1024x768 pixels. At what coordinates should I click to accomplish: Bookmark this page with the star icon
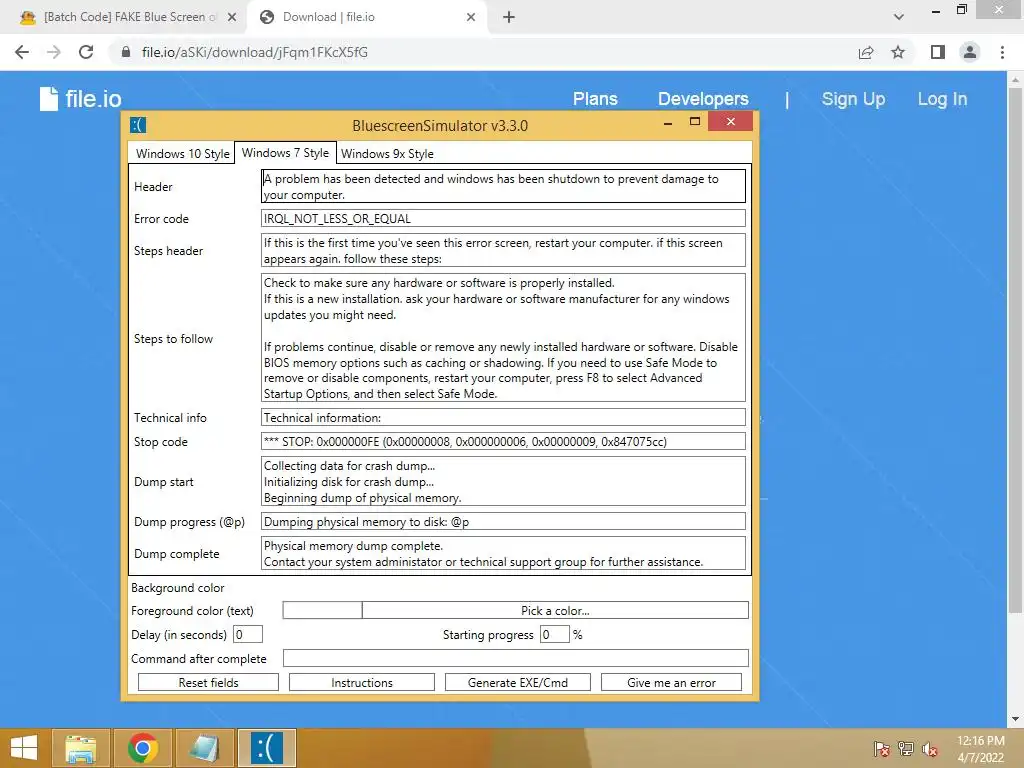pyautogui.click(x=898, y=52)
